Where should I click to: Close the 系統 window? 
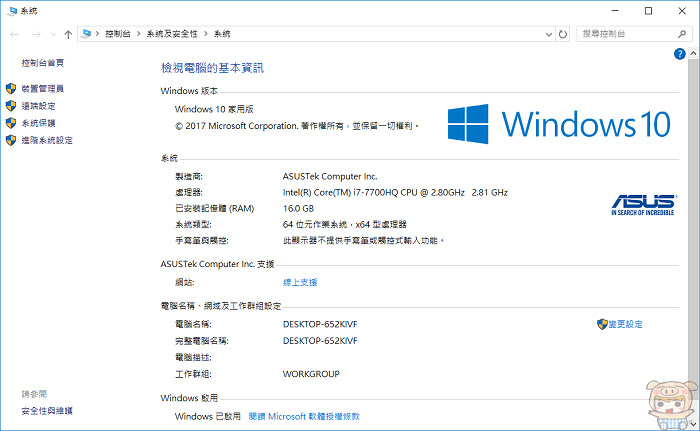pos(682,11)
